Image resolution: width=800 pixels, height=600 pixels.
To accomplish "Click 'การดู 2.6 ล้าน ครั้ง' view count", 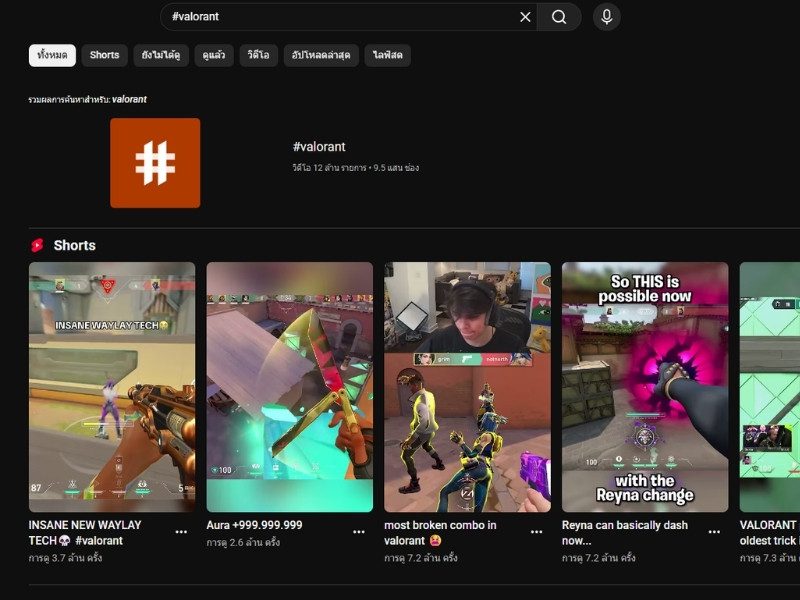I will coord(243,542).
